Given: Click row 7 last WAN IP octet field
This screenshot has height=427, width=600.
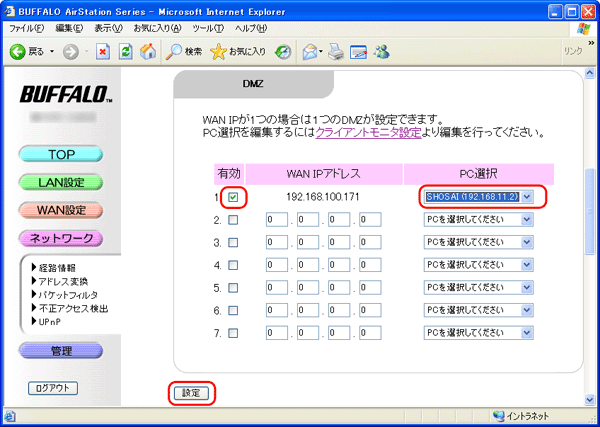Looking at the screenshot, I should point(370,333).
